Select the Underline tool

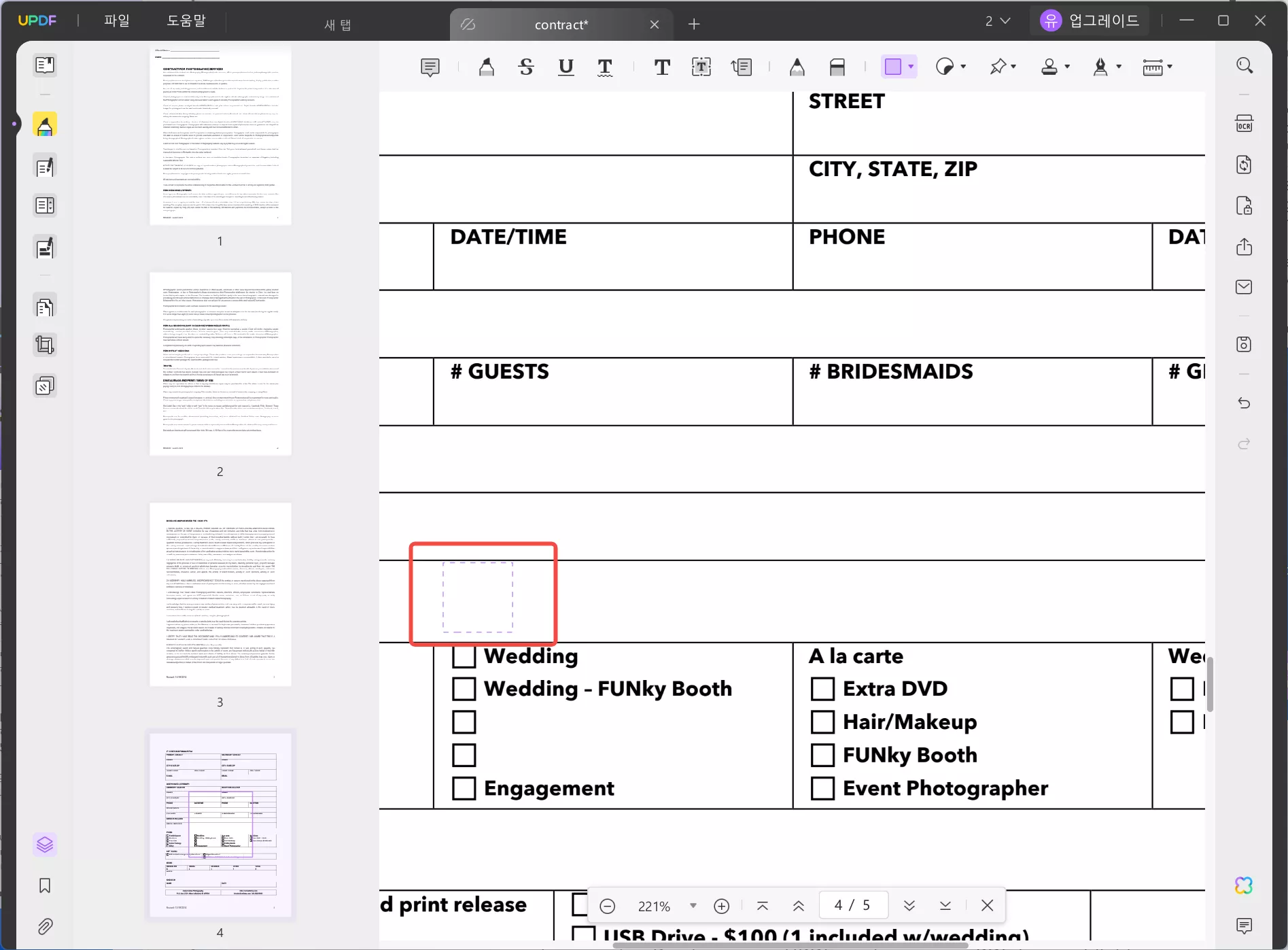tap(565, 67)
